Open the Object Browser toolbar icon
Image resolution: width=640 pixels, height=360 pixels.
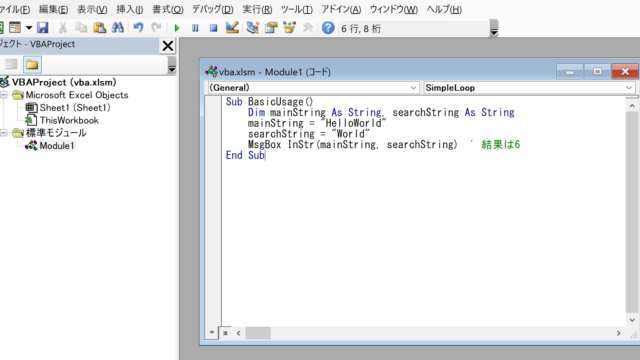[x=289, y=28]
